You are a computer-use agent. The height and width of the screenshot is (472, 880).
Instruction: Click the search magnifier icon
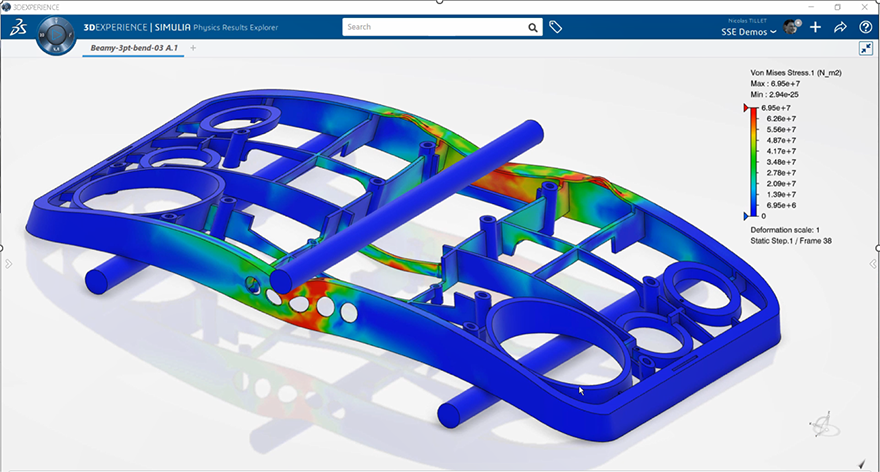point(534,28)
